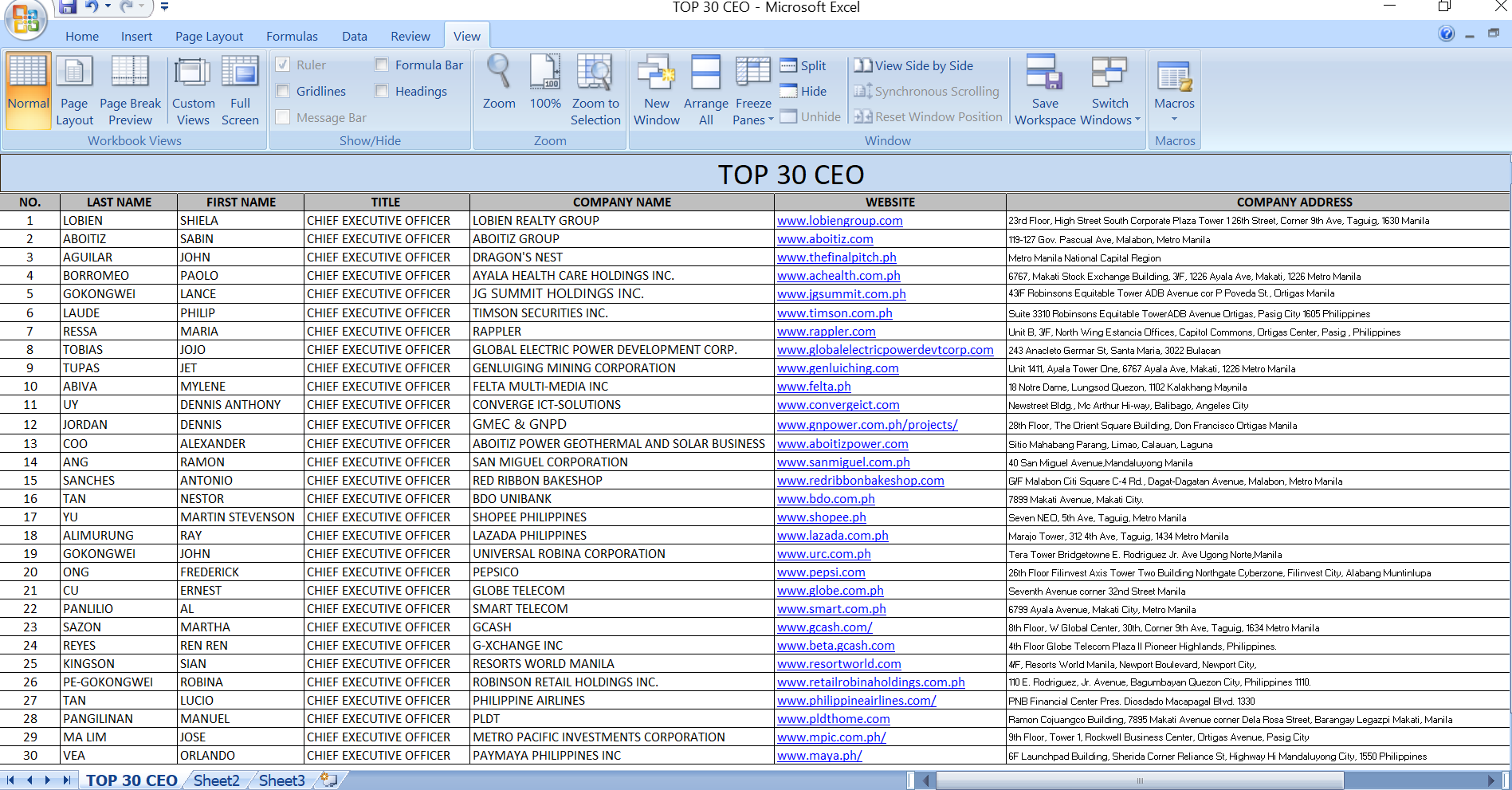
Task: Switch to Sheet2 worksheet tab
Action: point(216,780)
